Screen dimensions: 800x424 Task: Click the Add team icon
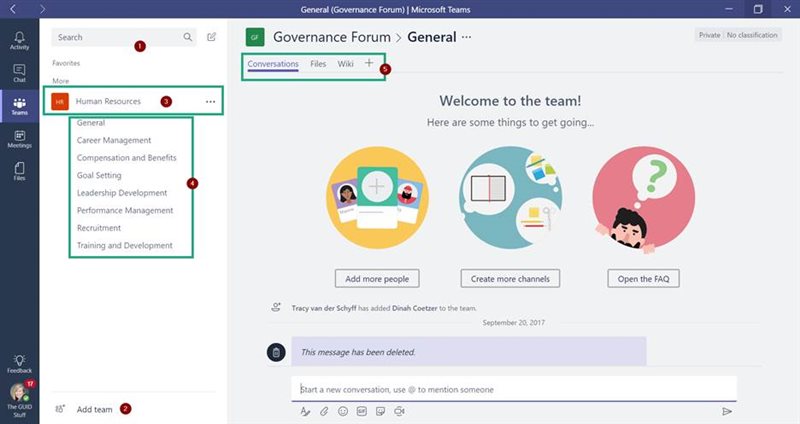coord(60,409)
